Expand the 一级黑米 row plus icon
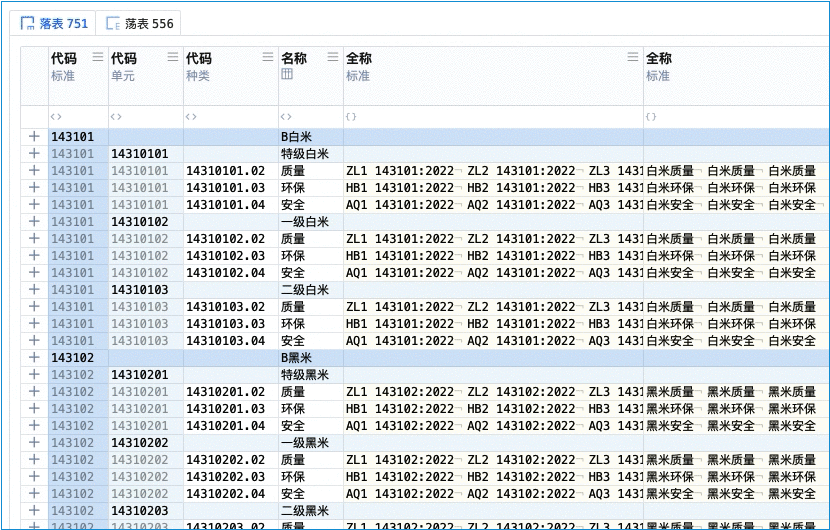 (34, 443)
